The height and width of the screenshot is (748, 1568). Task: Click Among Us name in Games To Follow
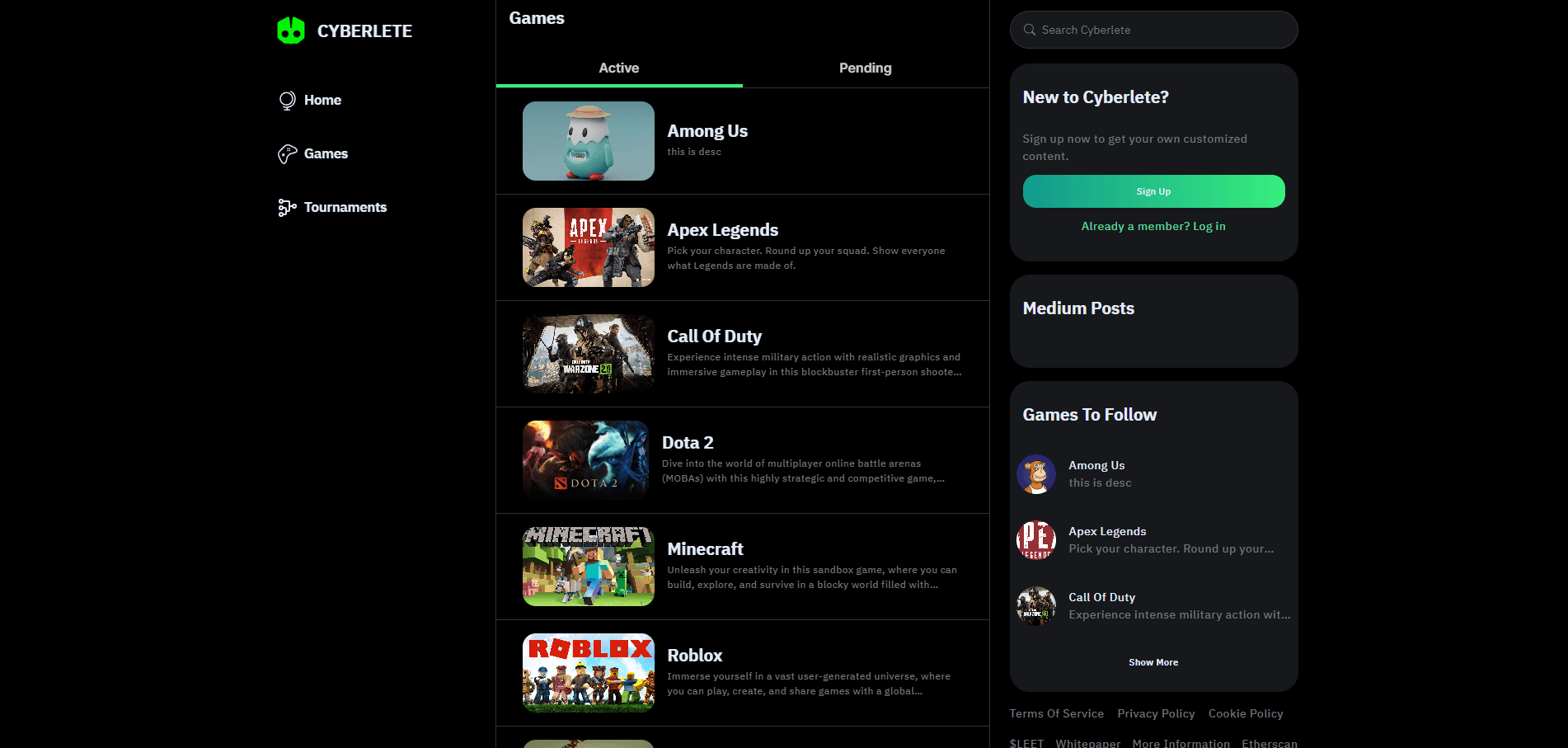1096,466
